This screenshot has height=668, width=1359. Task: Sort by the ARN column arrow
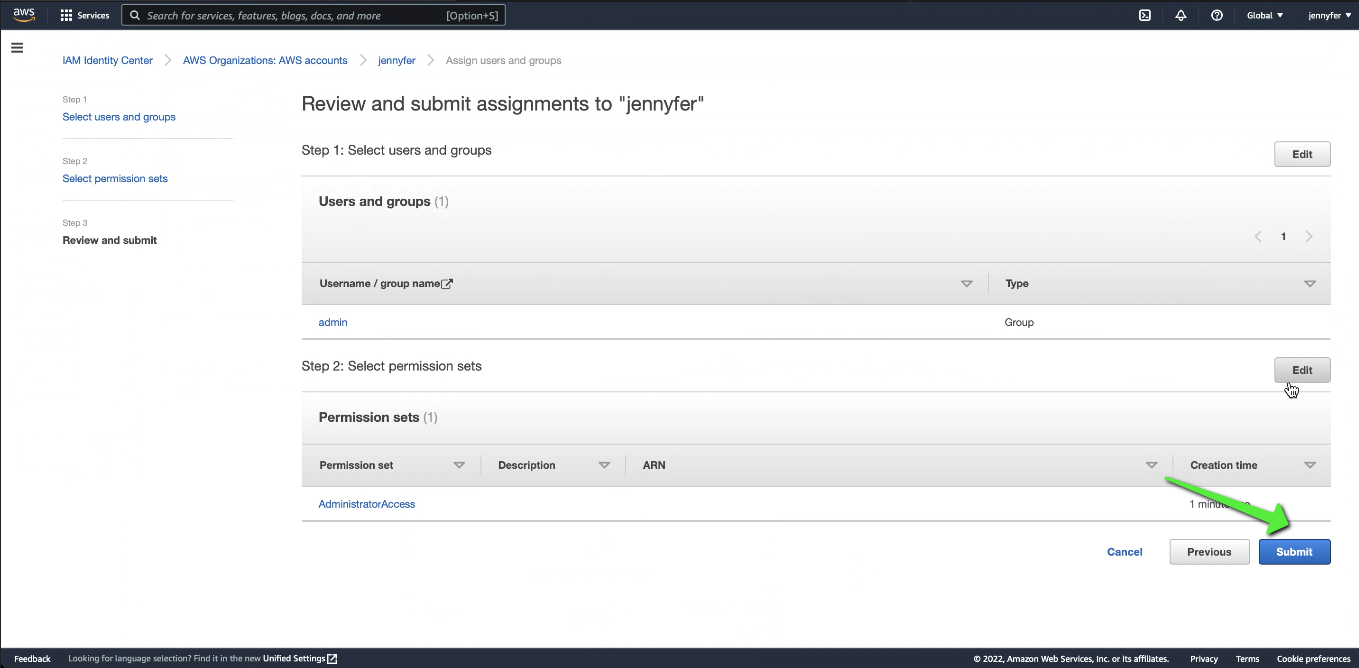point(1152,466)
